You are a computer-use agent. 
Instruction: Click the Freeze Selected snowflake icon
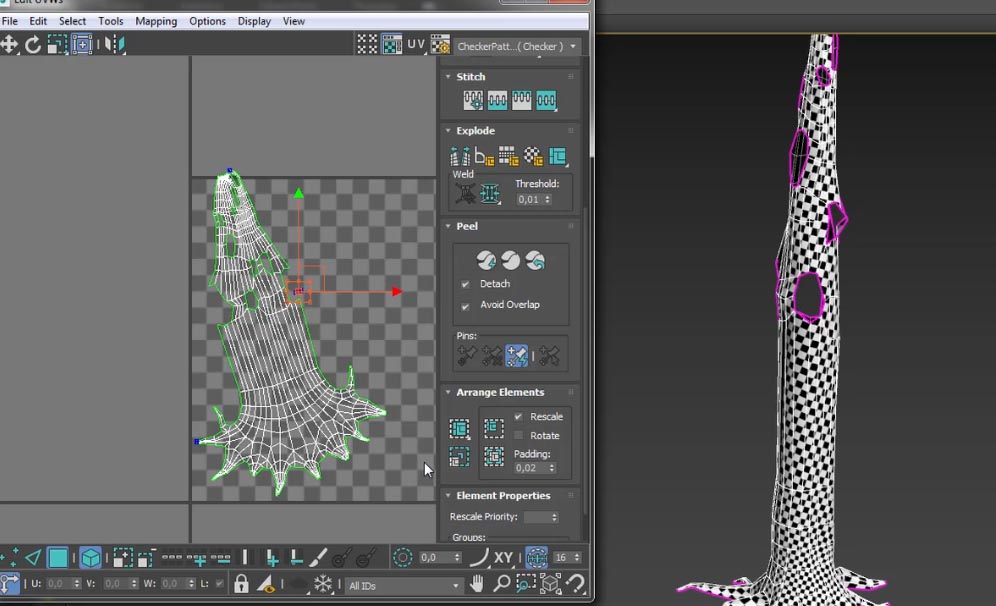323,584
